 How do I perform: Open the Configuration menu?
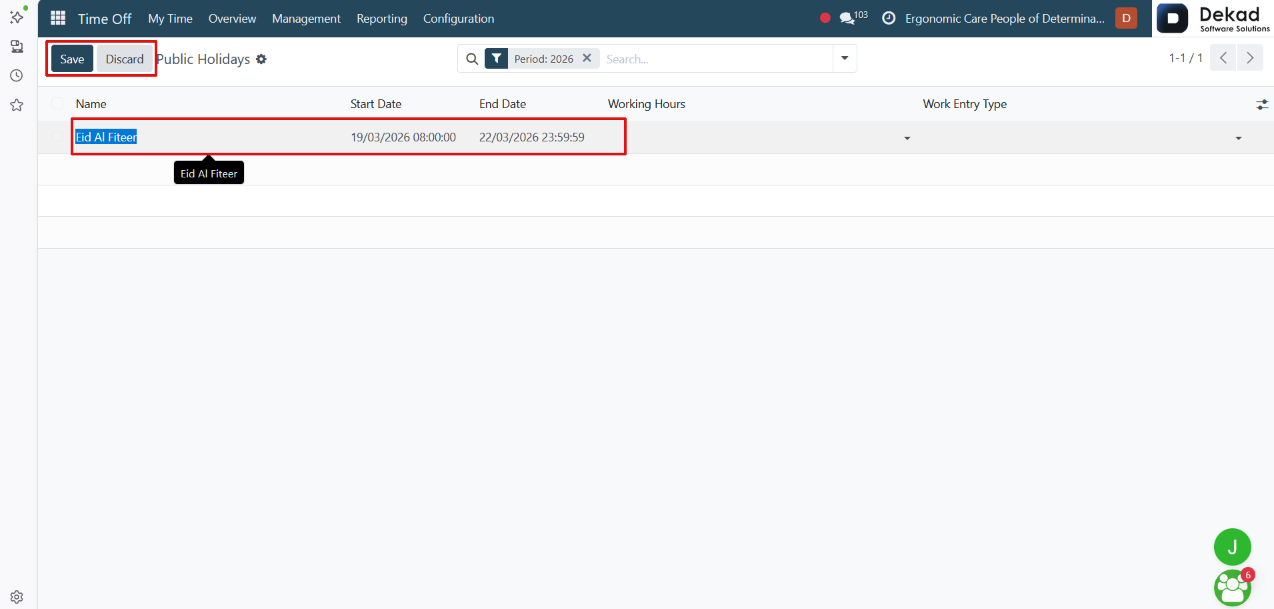pos(458,18)
